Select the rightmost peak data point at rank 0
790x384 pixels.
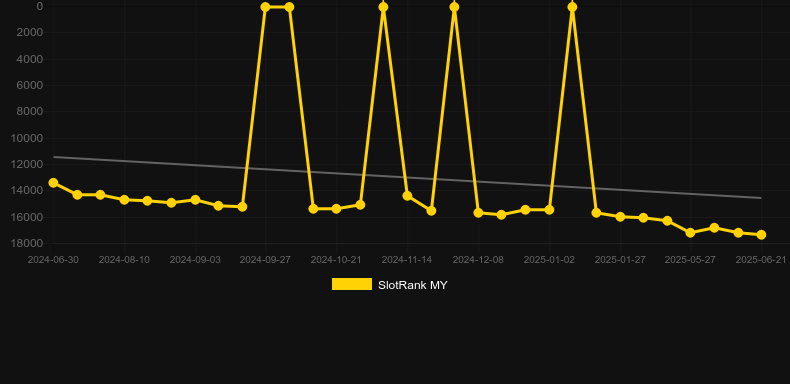click(x=572, y=7)
